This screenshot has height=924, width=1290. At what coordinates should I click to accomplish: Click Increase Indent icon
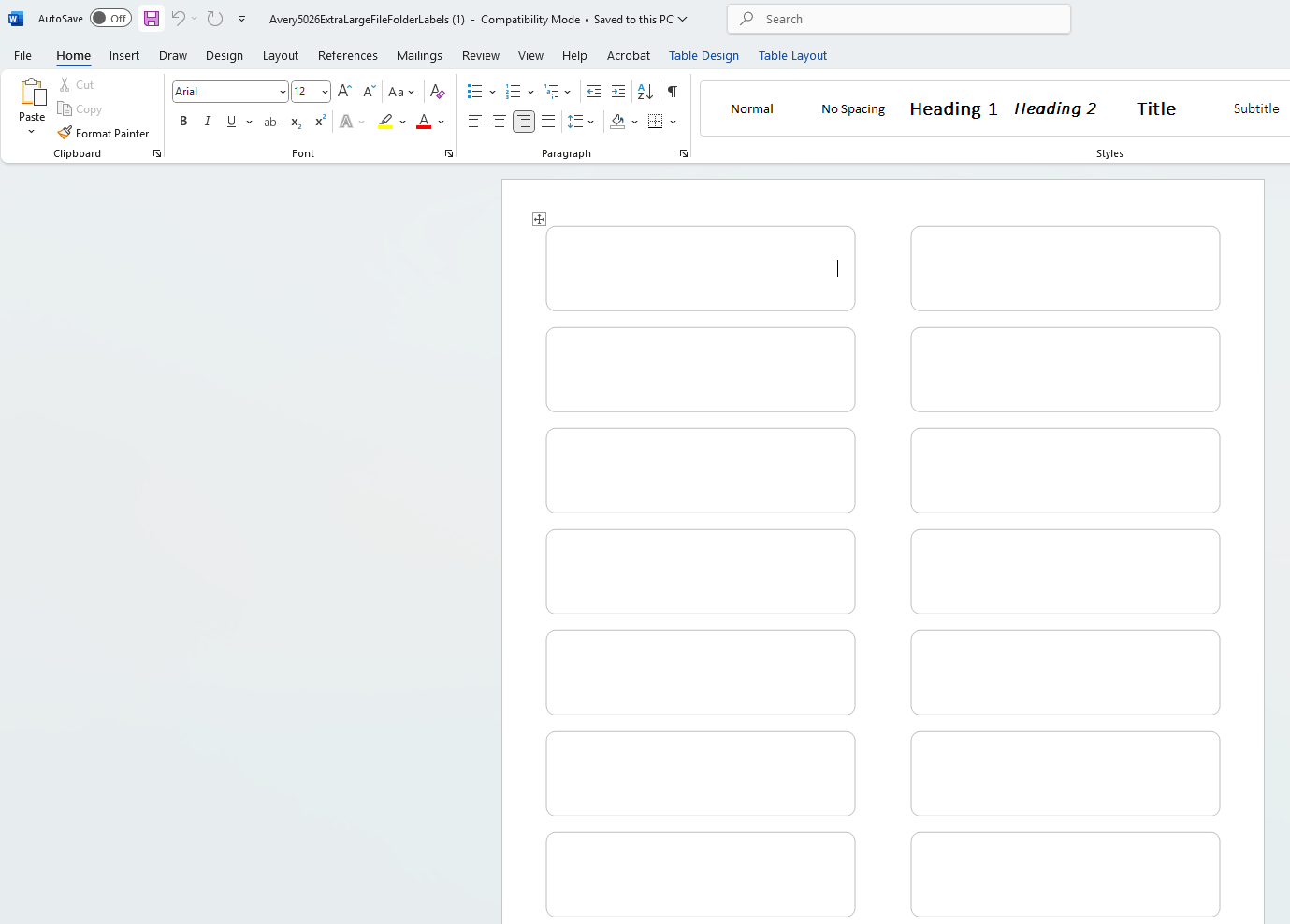(x=617, y=91)
